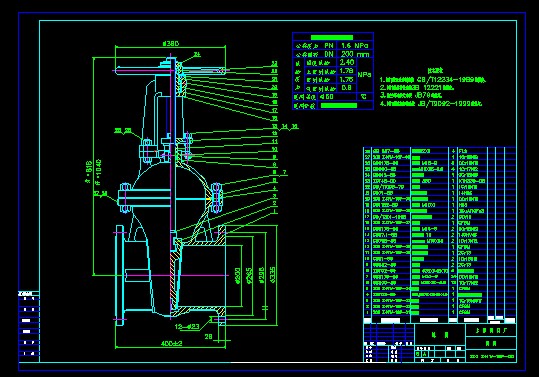Screen dimensions: 539x377
Task: Select note line citing GB/T12234-1989
Action: 433,80
